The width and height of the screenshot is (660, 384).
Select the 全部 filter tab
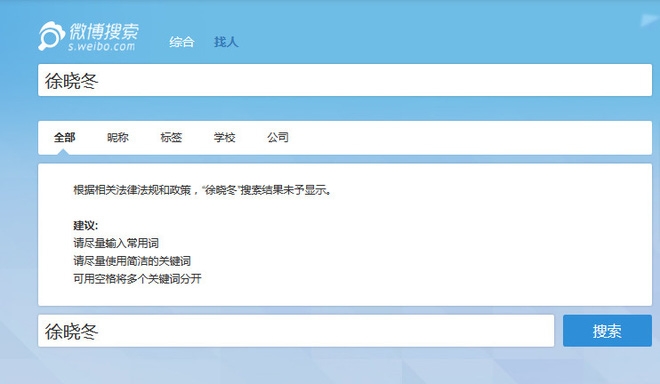pyautogui.click(x=64, y=137)
